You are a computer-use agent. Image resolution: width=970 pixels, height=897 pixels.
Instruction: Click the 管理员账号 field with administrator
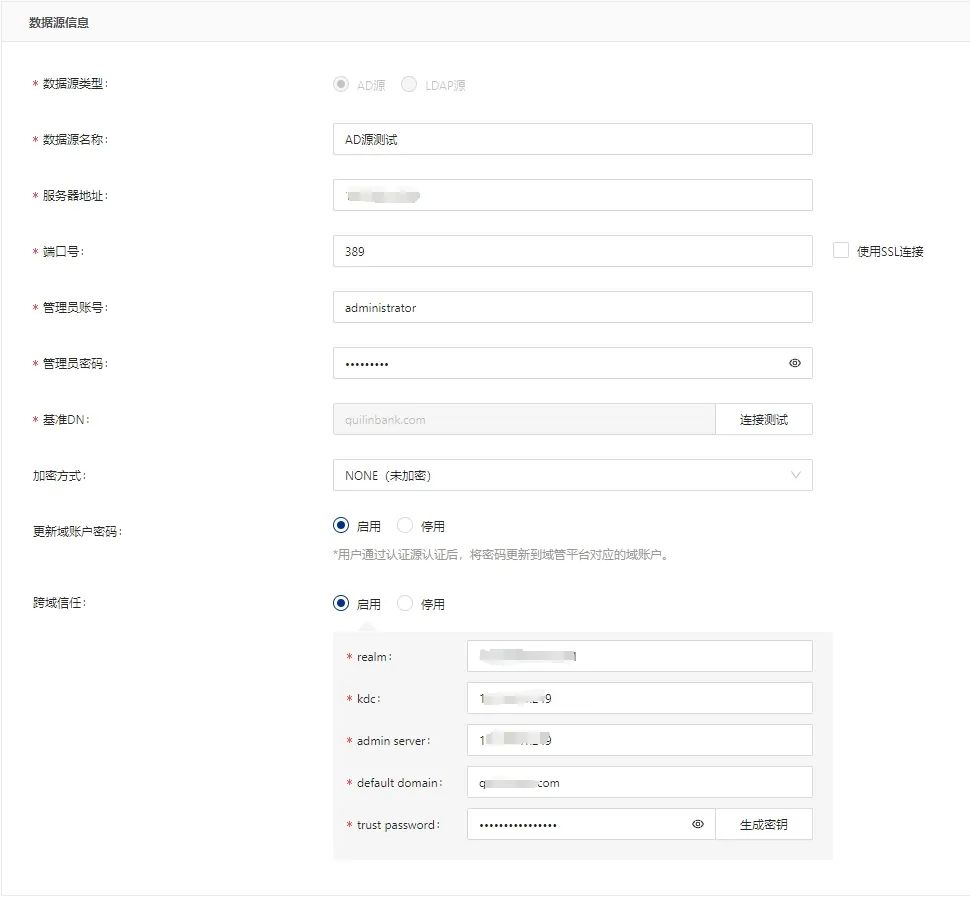point(573,307)
